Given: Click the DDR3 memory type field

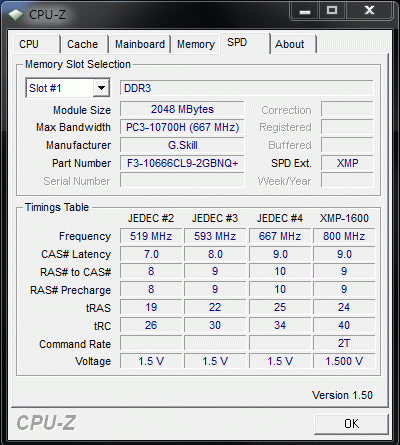Looking at the screenshot, I should tap(246, 88).
